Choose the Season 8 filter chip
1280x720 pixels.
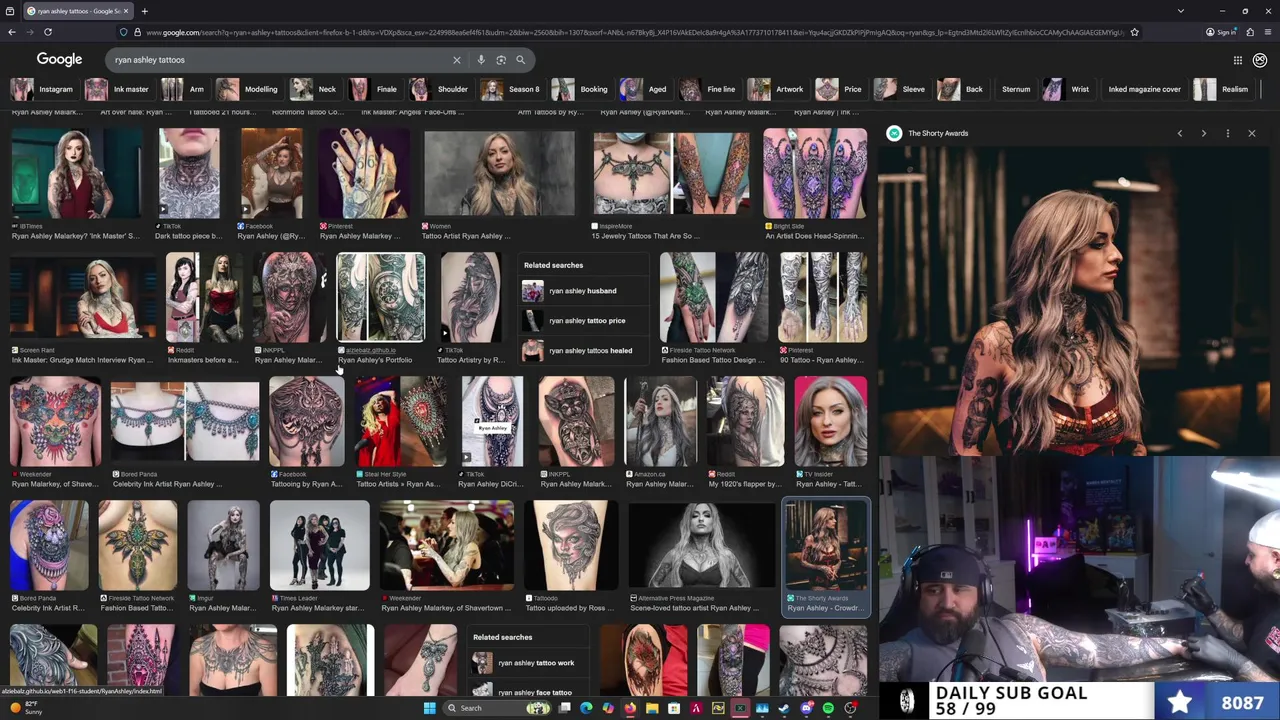(512, 89)
